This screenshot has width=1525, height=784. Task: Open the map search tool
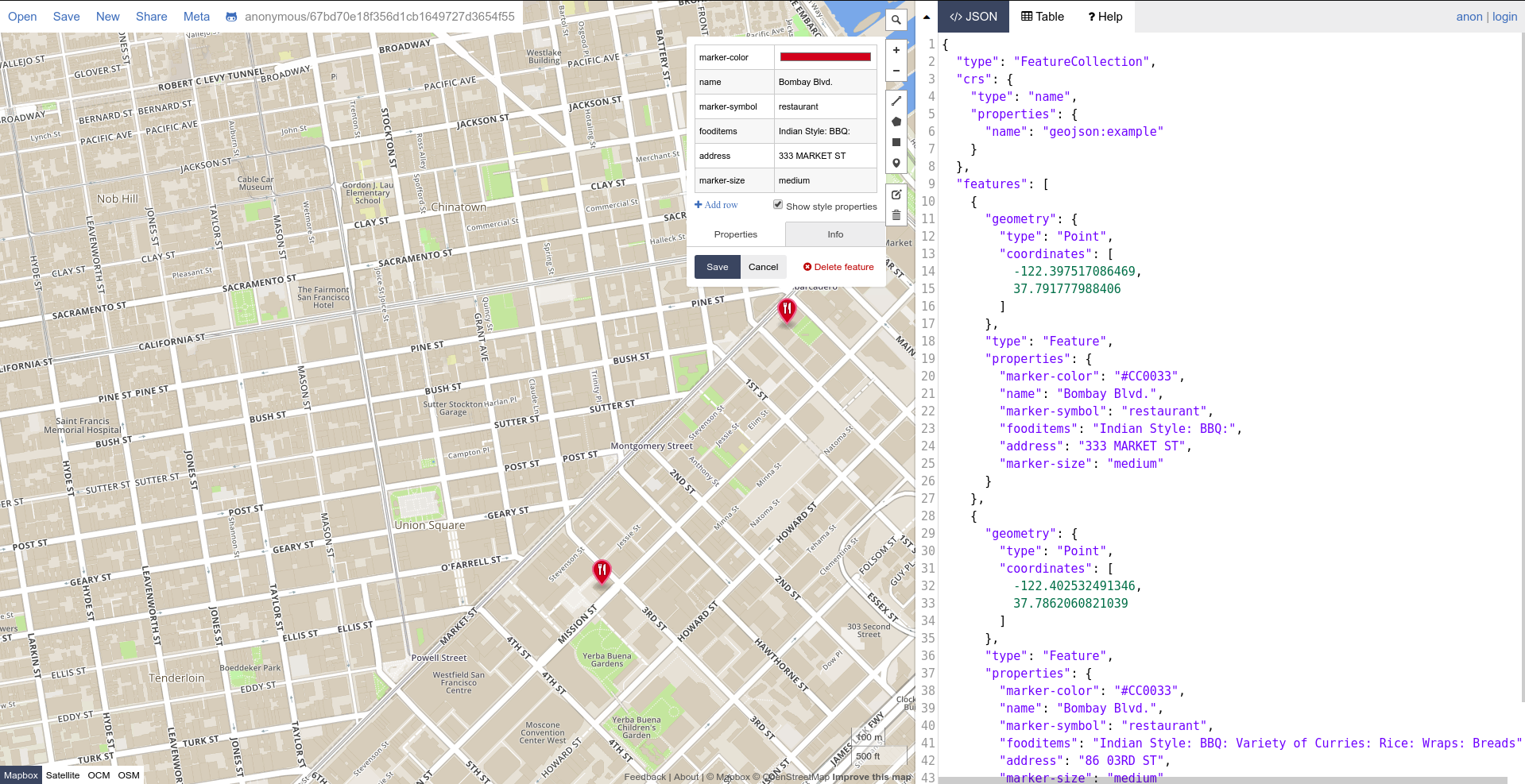pyautogui.click(x=896, y=19)
